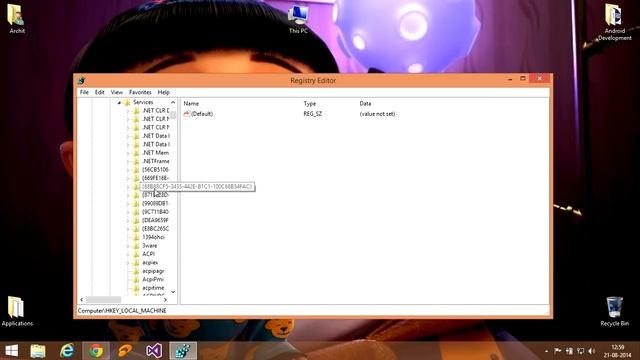The image size is (640, 360).
Task: Expand the {DEA9659F key
Action: [x=128, y=220]
